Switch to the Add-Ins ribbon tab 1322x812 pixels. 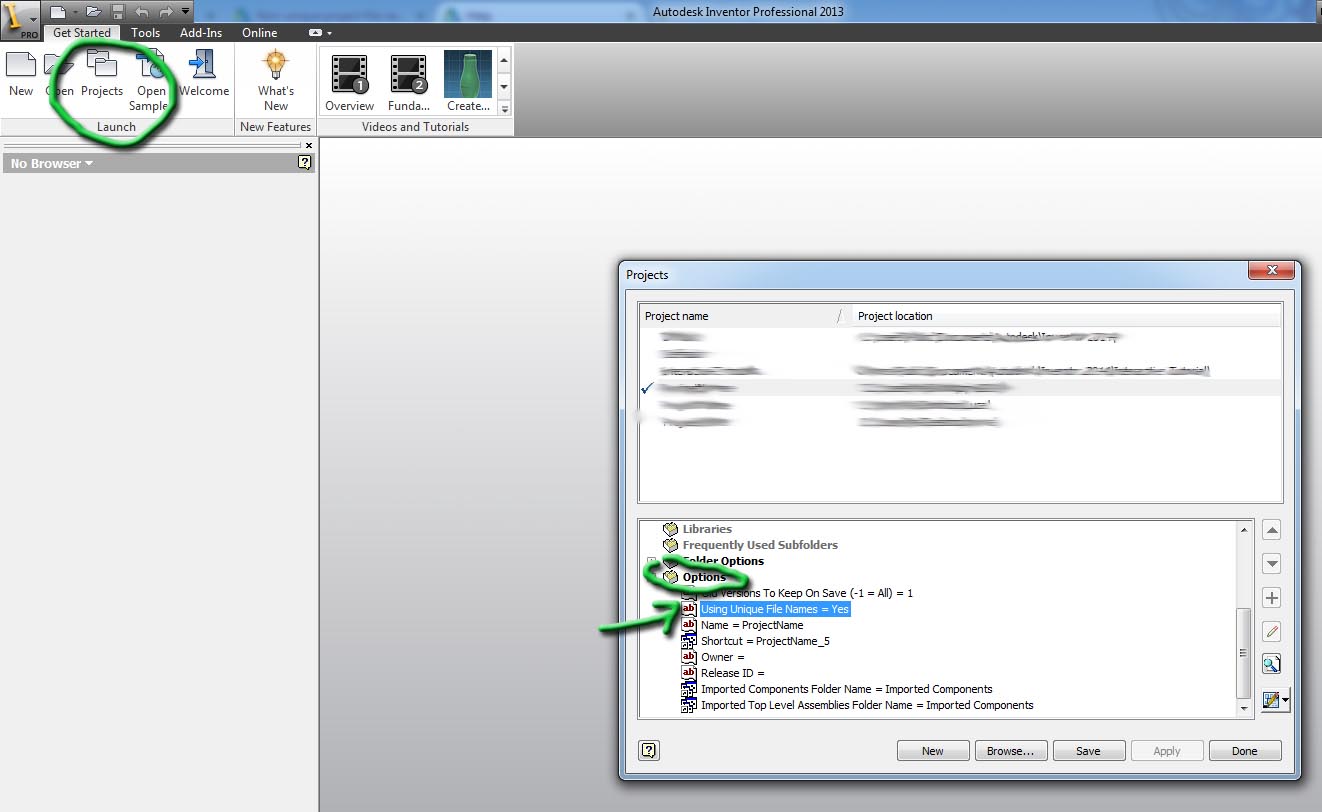coord(201,33)
